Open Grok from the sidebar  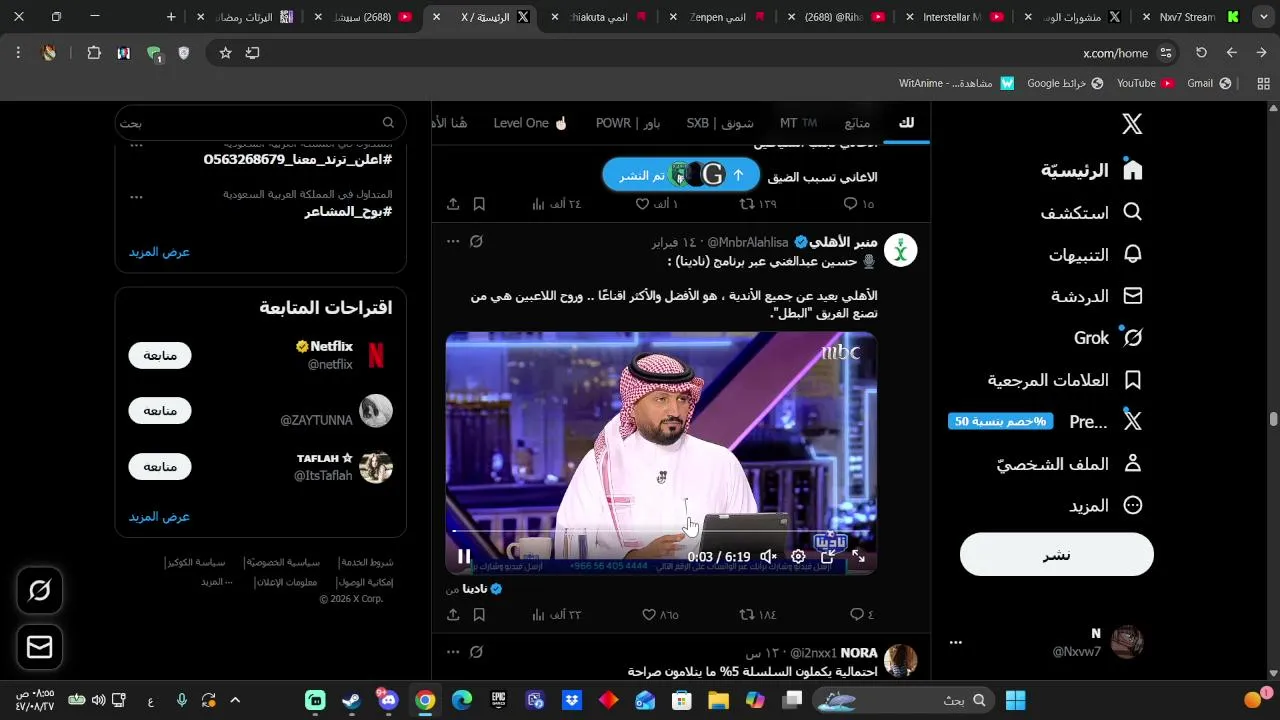1108,338
